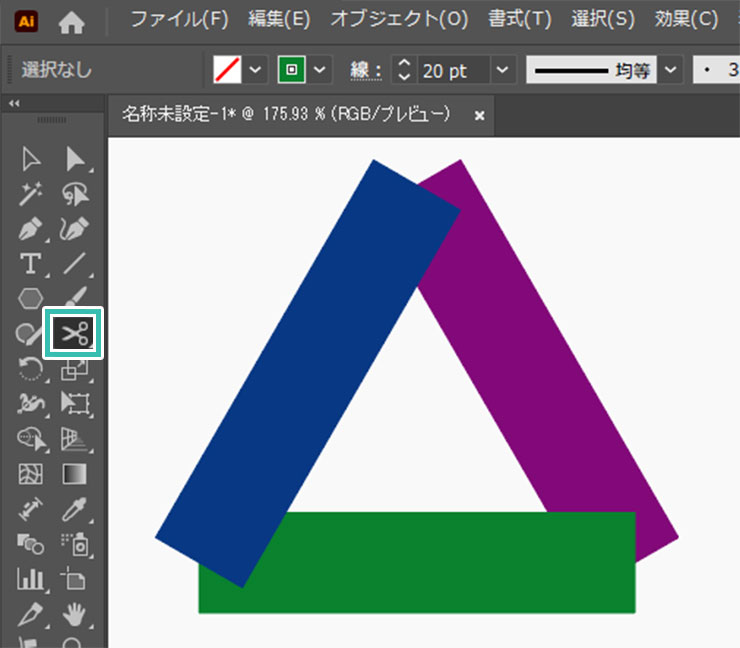Click the green stroke color swatch
The image size is (740, 648).
[x=293, y=70]
